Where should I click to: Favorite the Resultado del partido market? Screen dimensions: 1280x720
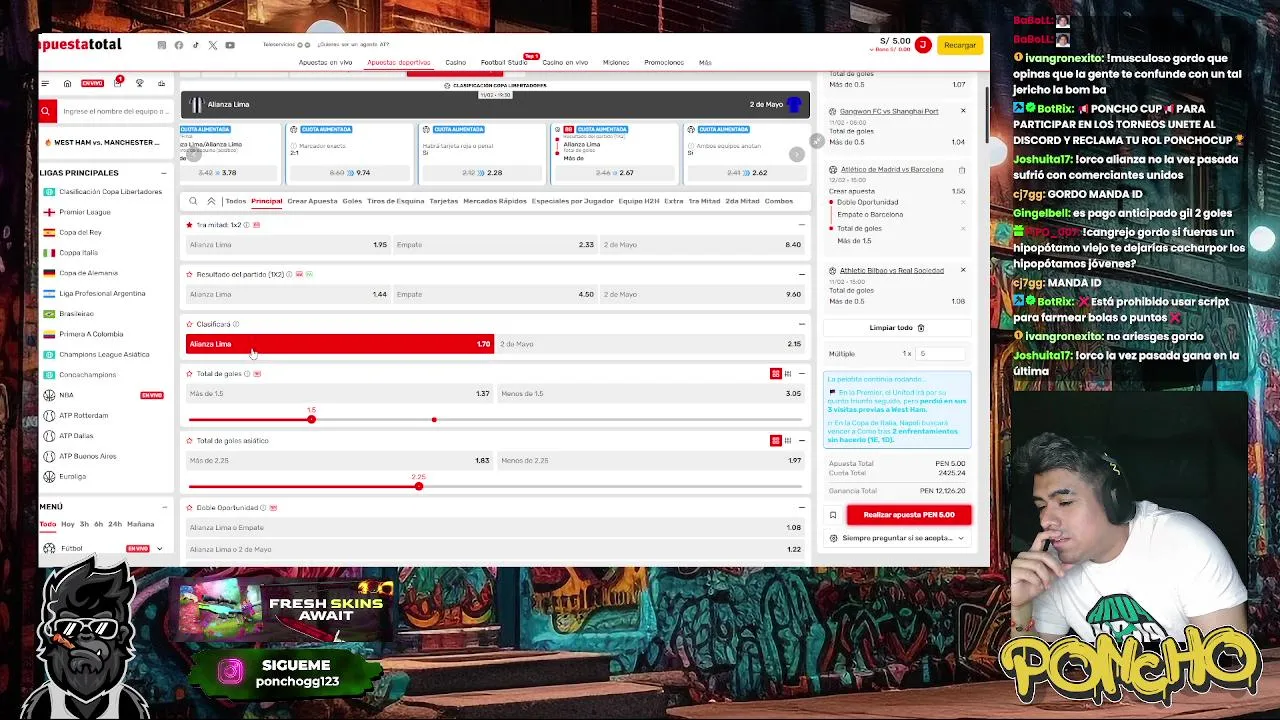point(189,274)
